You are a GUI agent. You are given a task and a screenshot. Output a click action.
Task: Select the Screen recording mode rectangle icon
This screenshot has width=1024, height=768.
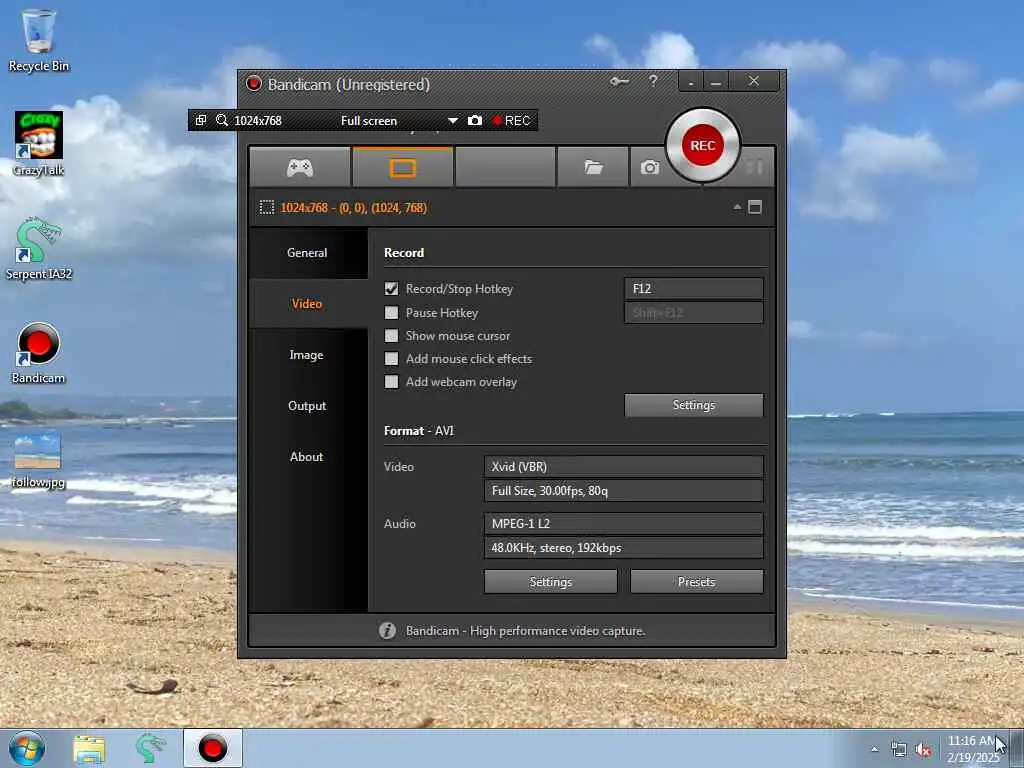pos(403,168)
